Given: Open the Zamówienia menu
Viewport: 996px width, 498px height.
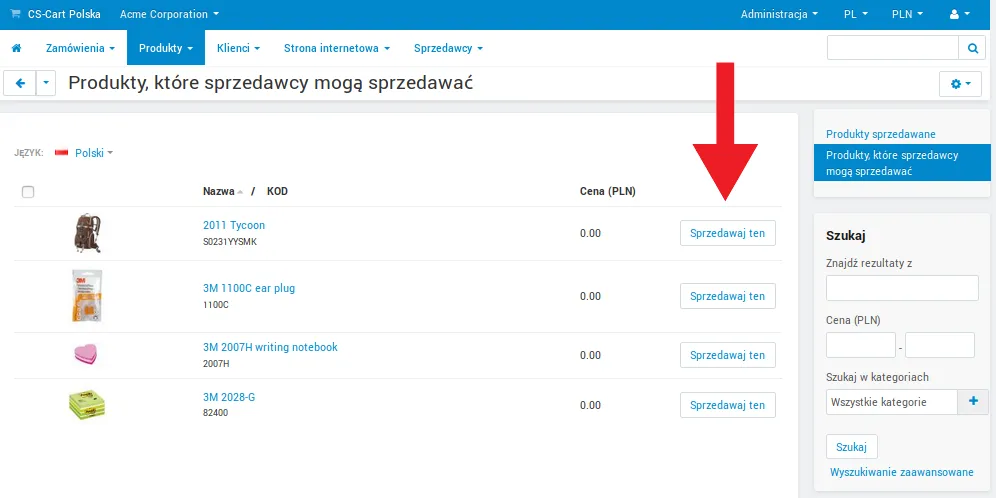Looking at the screenshot, I should pos(80,48).
